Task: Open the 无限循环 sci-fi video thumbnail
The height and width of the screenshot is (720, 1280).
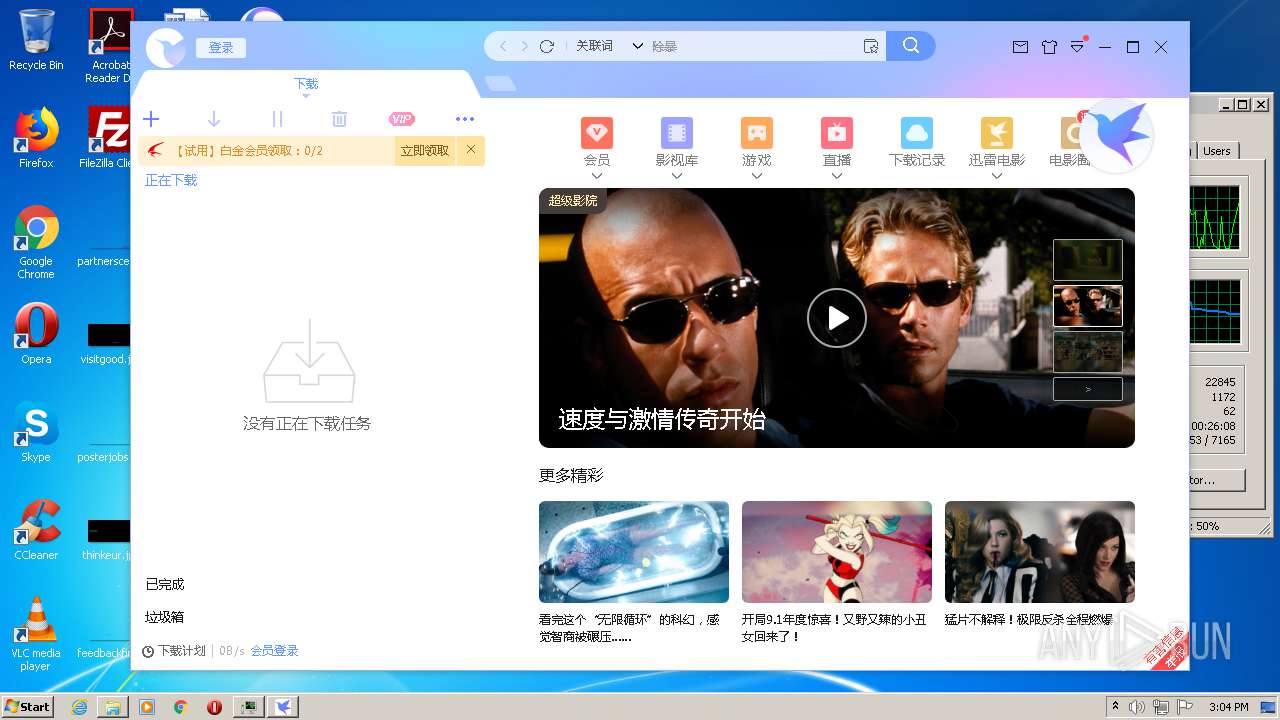Action: [x=634, y=552]
